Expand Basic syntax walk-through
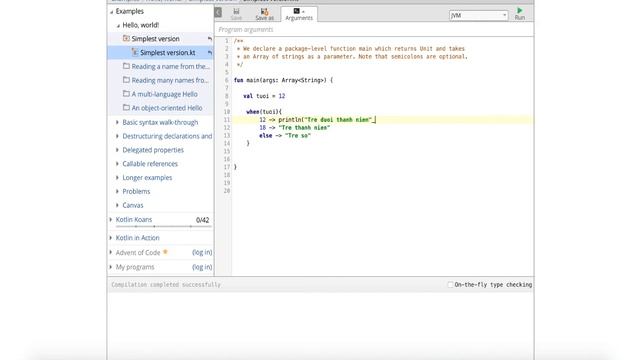Viewport: 640px width, 360px height. click(x=117, y=122)
